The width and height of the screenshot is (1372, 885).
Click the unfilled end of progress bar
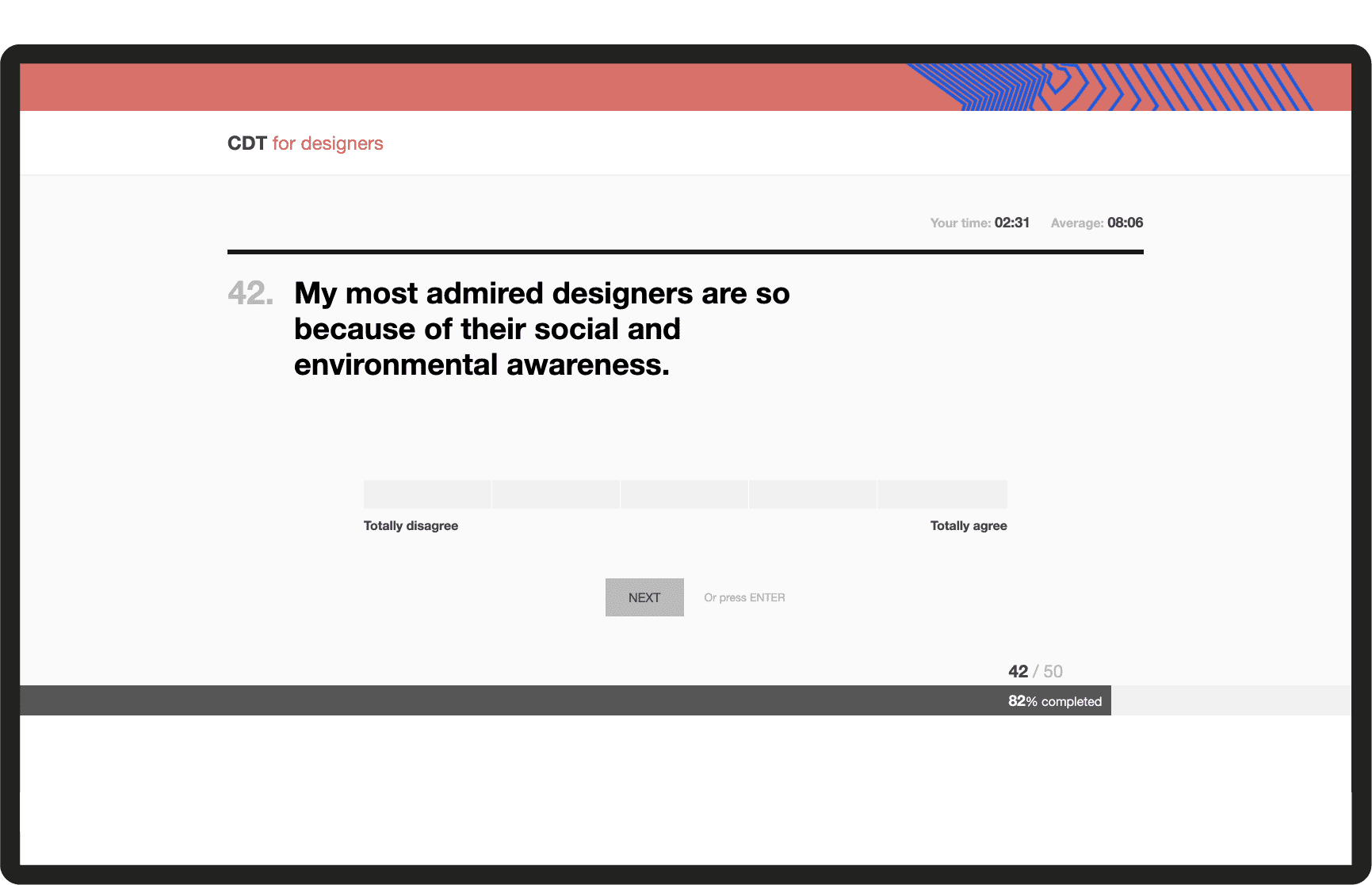tap(1230, 700)
